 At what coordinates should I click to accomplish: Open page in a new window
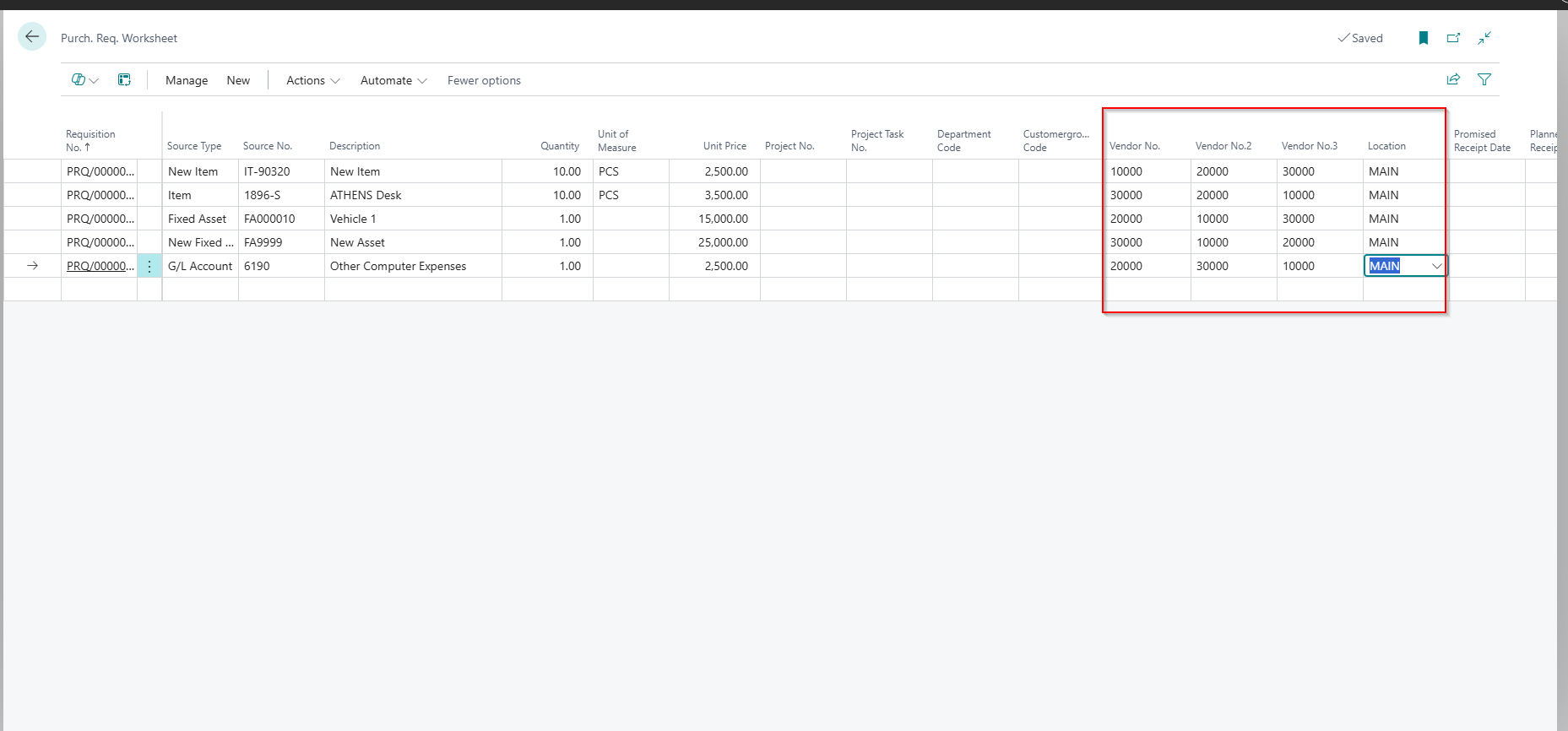[1453, 38]
